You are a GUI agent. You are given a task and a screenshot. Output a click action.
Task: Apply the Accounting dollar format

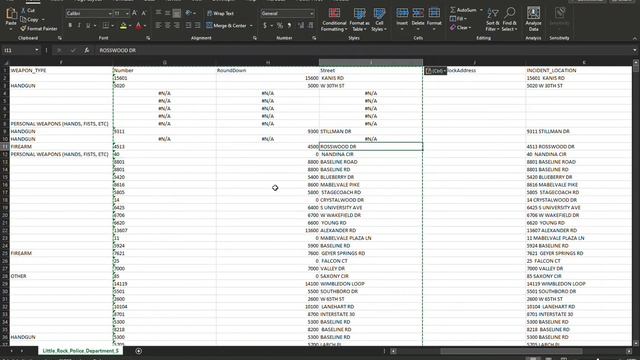pos(265,26)
